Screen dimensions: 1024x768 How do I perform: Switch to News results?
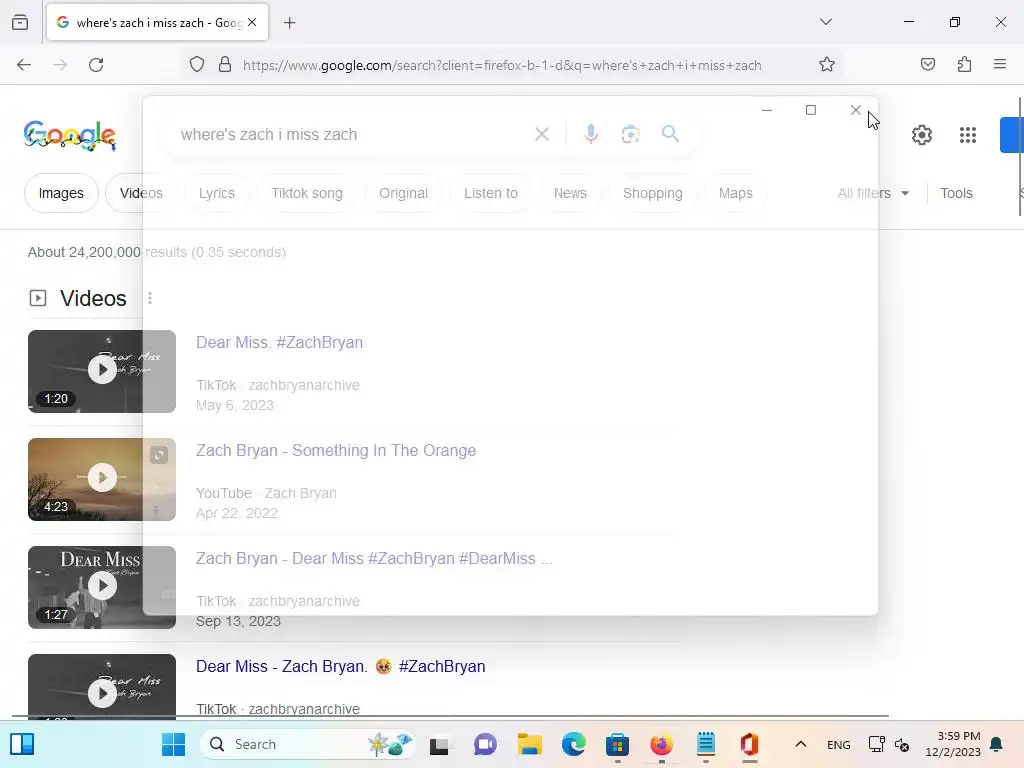click(570, 193)
